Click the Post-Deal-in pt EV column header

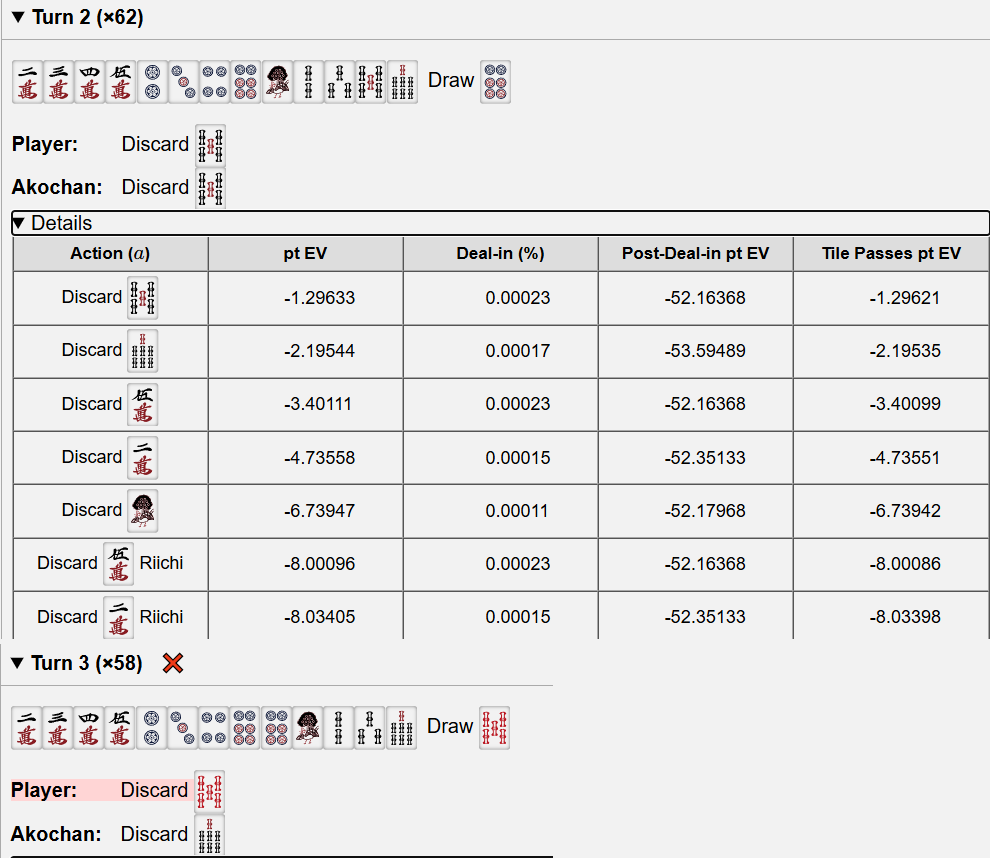pos(696,254)
